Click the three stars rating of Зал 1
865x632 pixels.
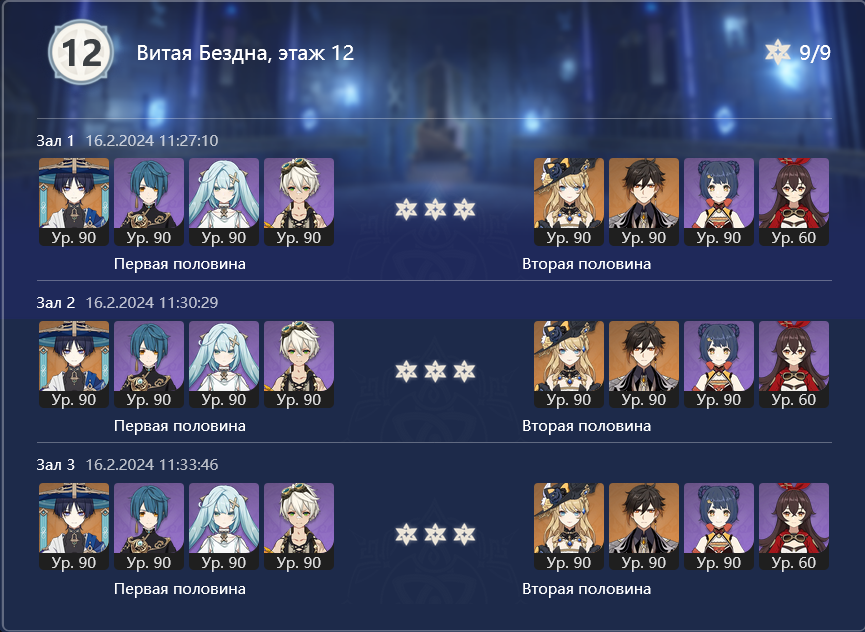(435, 209)
